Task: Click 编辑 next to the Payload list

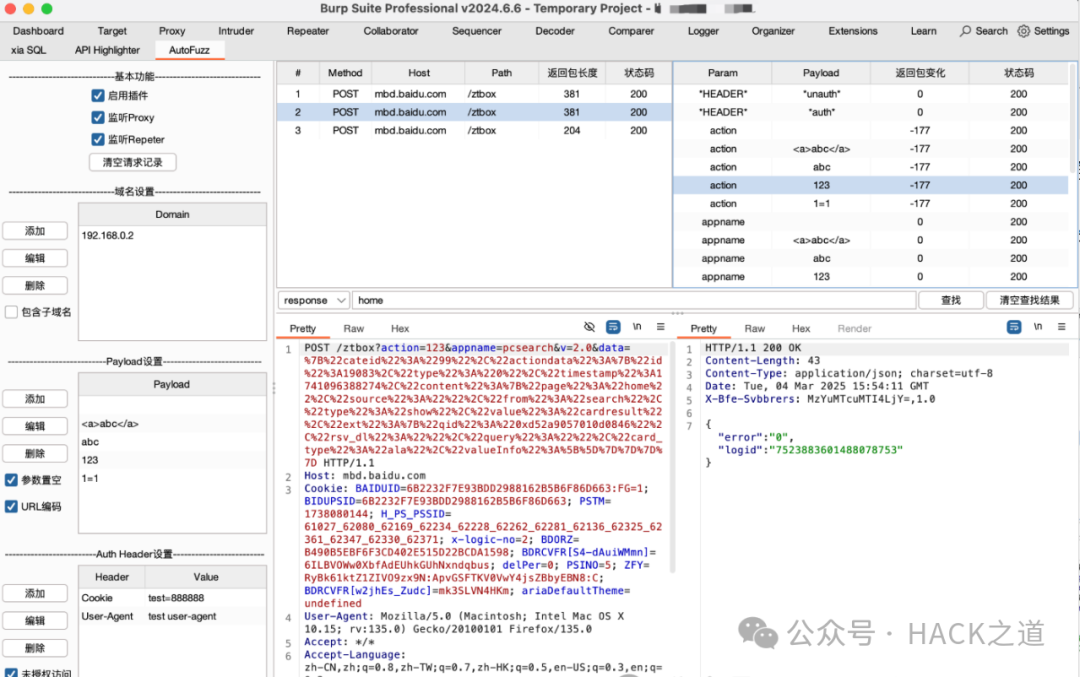Action: 35,426
